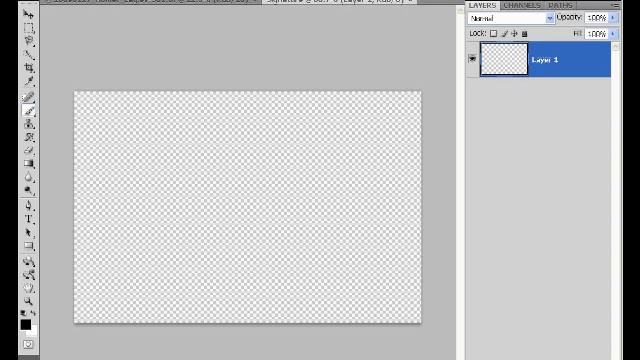Select the Healing Brush tool
The height and width of the screenshot is (360, 640).
click(29, 97)
